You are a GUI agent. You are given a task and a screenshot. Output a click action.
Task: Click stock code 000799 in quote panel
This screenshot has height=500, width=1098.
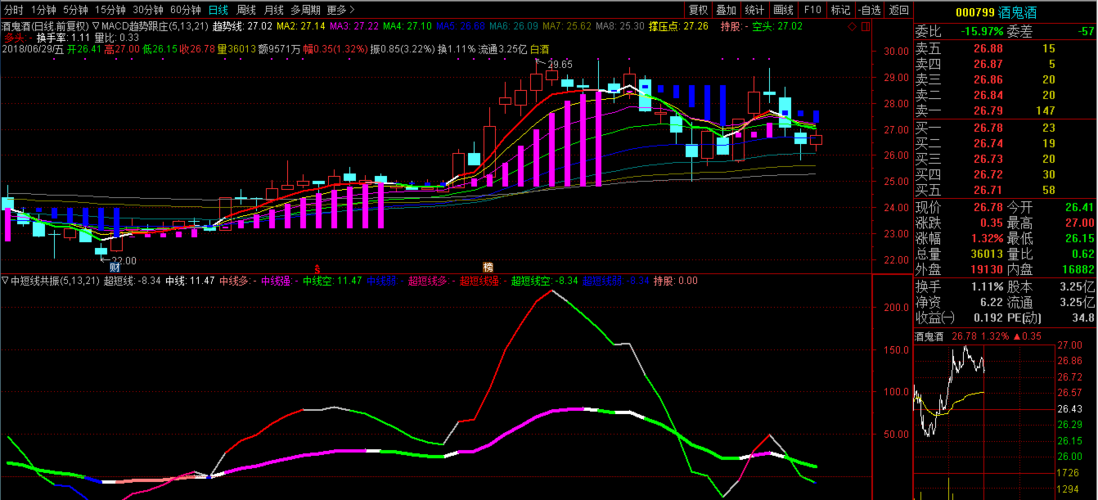pos(975,11)
